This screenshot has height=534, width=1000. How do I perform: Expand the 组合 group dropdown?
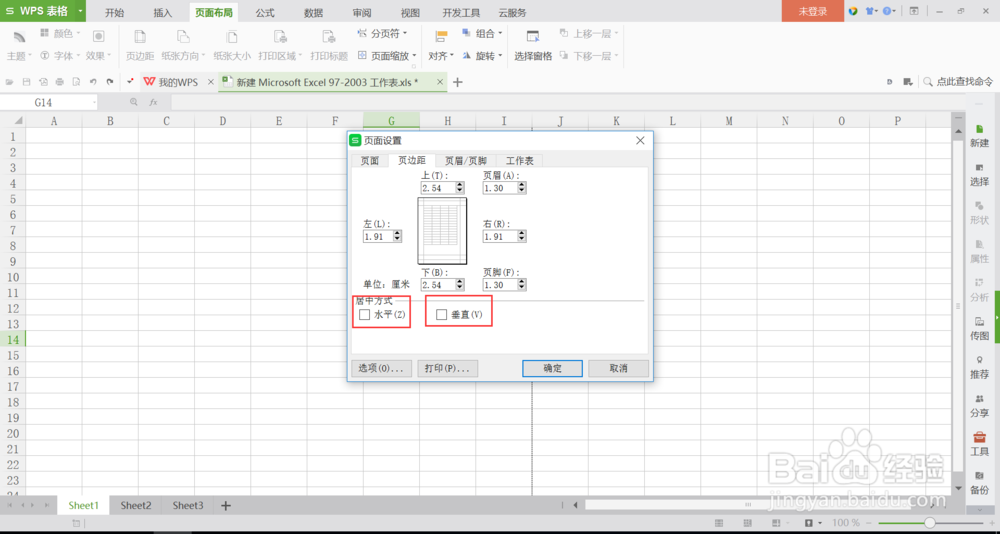pyautogui.click(x=500, y=33)
